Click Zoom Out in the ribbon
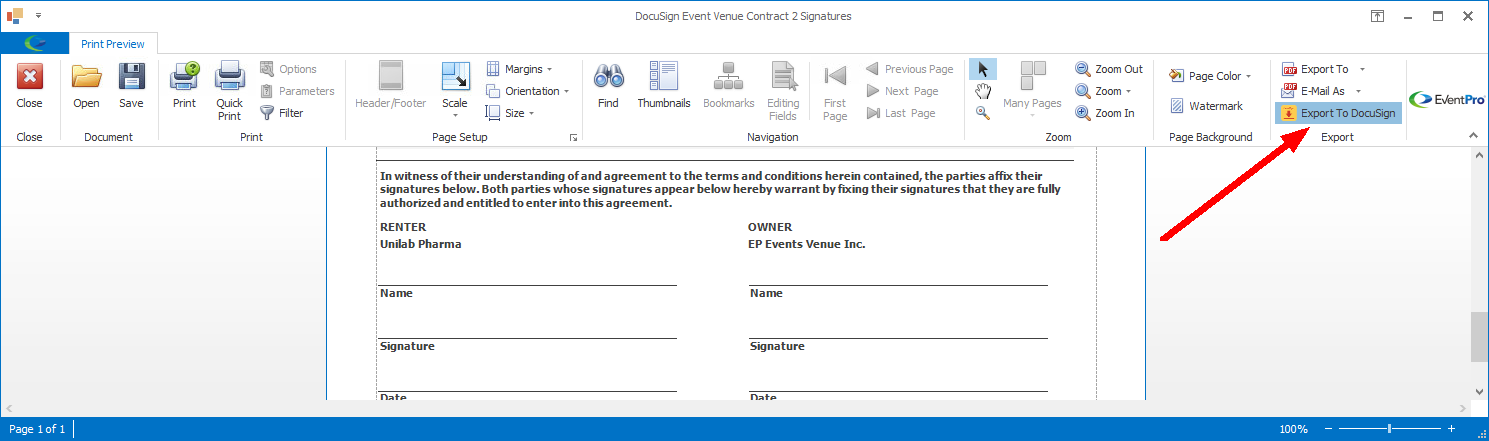The height and width of the screenshot is (441, 1489). [x=1109, y=69]
